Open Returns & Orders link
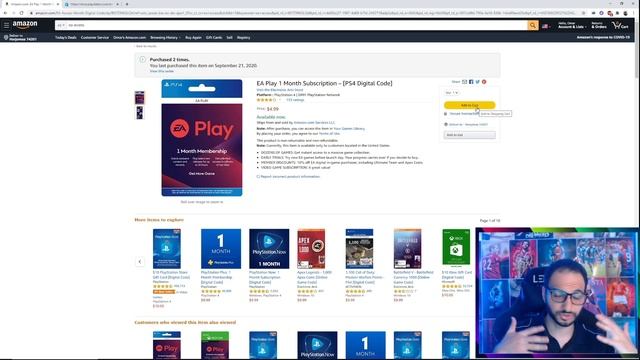The height and width of the screenshot is (360, 640). (x=599, y=25)
